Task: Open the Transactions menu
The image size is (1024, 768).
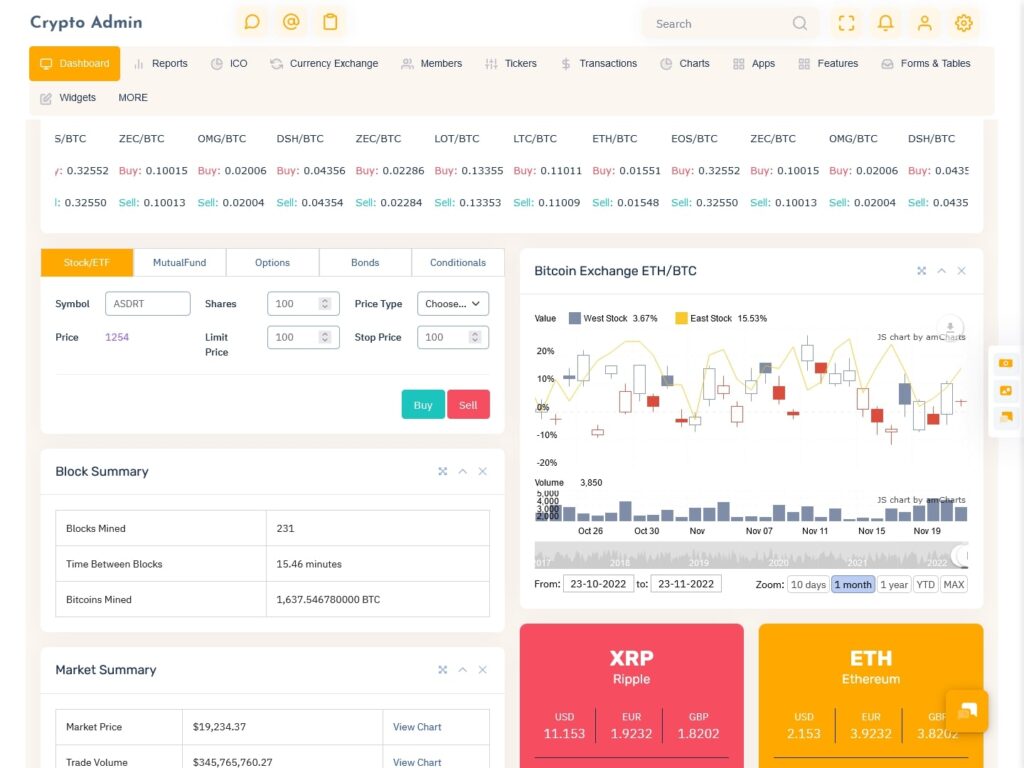Action: (x=599, y=63)
